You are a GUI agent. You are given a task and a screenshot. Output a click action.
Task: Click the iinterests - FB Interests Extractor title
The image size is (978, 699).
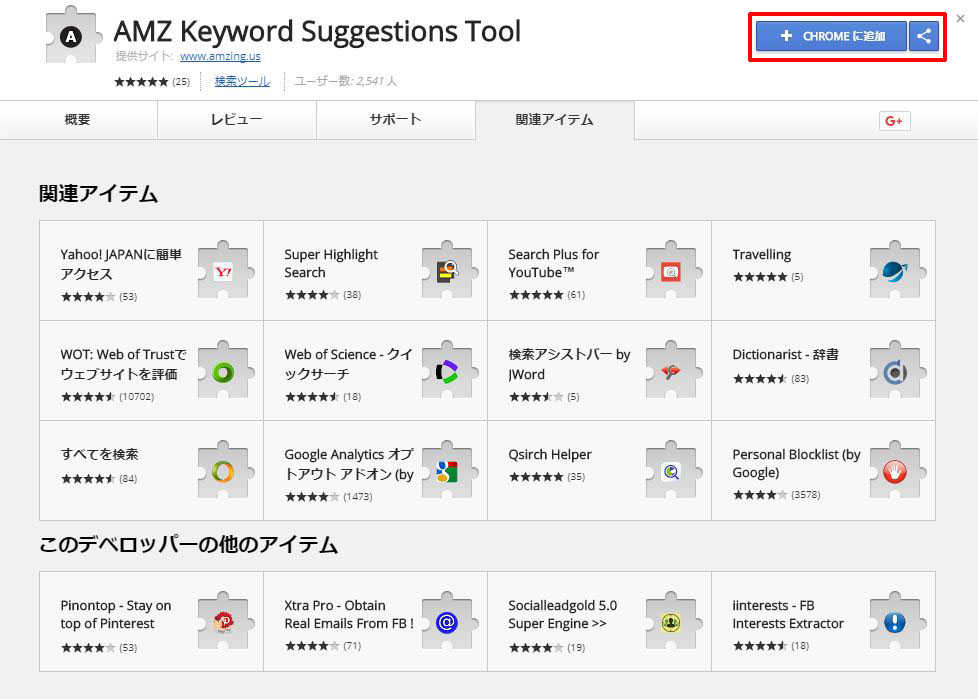pos(788,614)
